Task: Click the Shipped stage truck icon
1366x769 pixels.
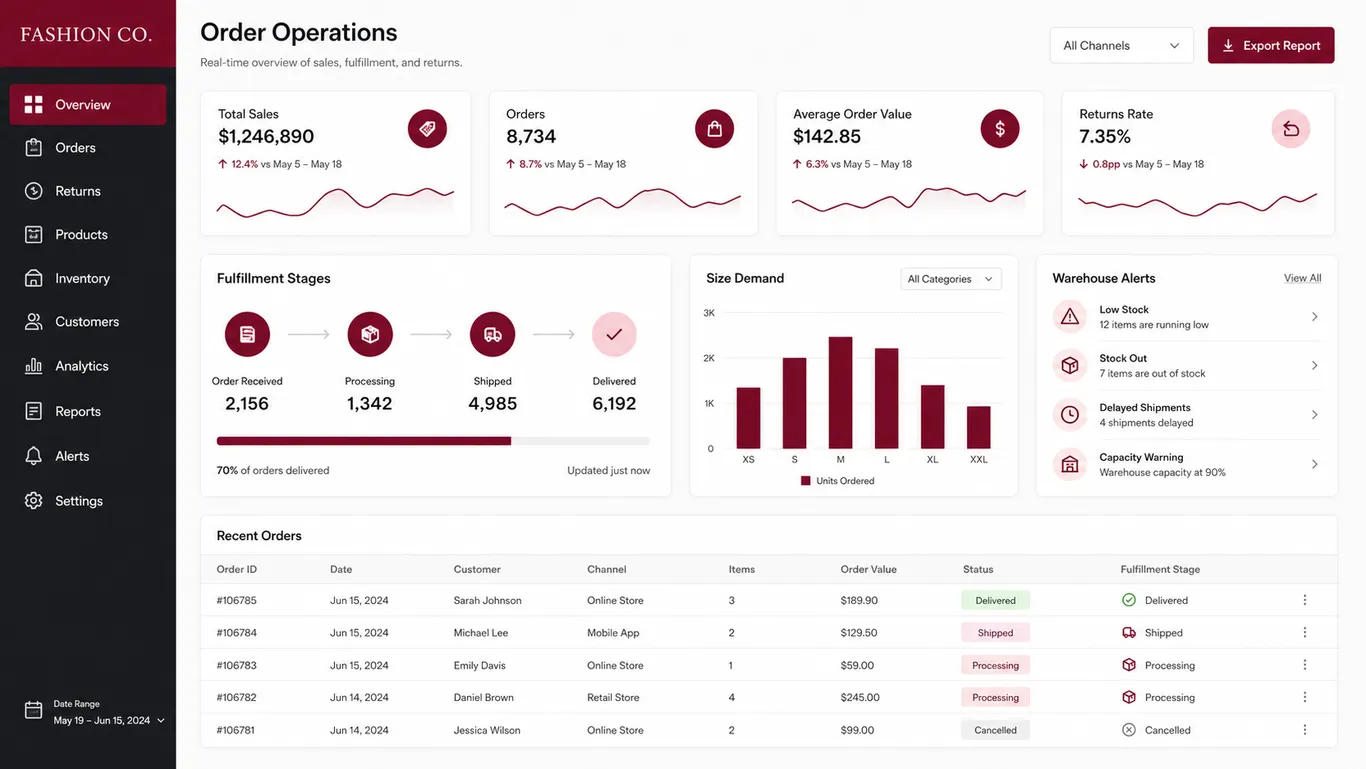Action: point(492,335)
